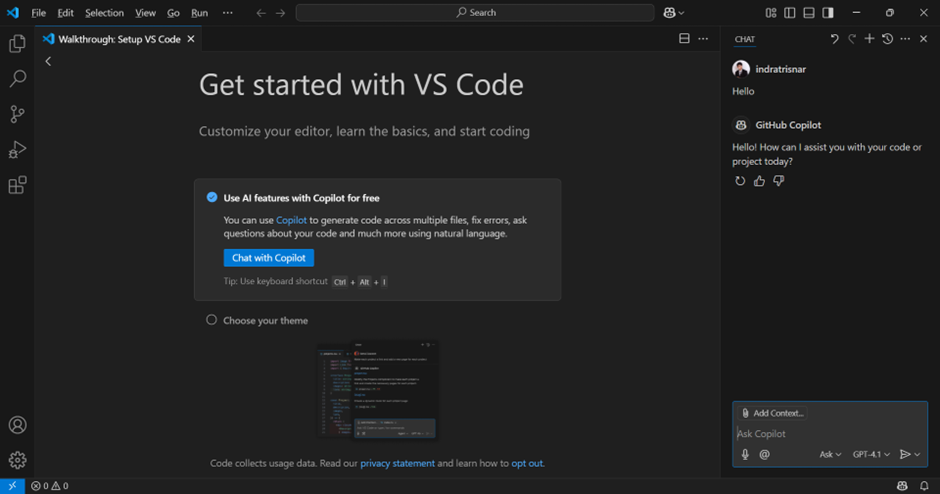Screen dimensions: 940x494
Task: Open the Go menu
Action: pos(173,13)
